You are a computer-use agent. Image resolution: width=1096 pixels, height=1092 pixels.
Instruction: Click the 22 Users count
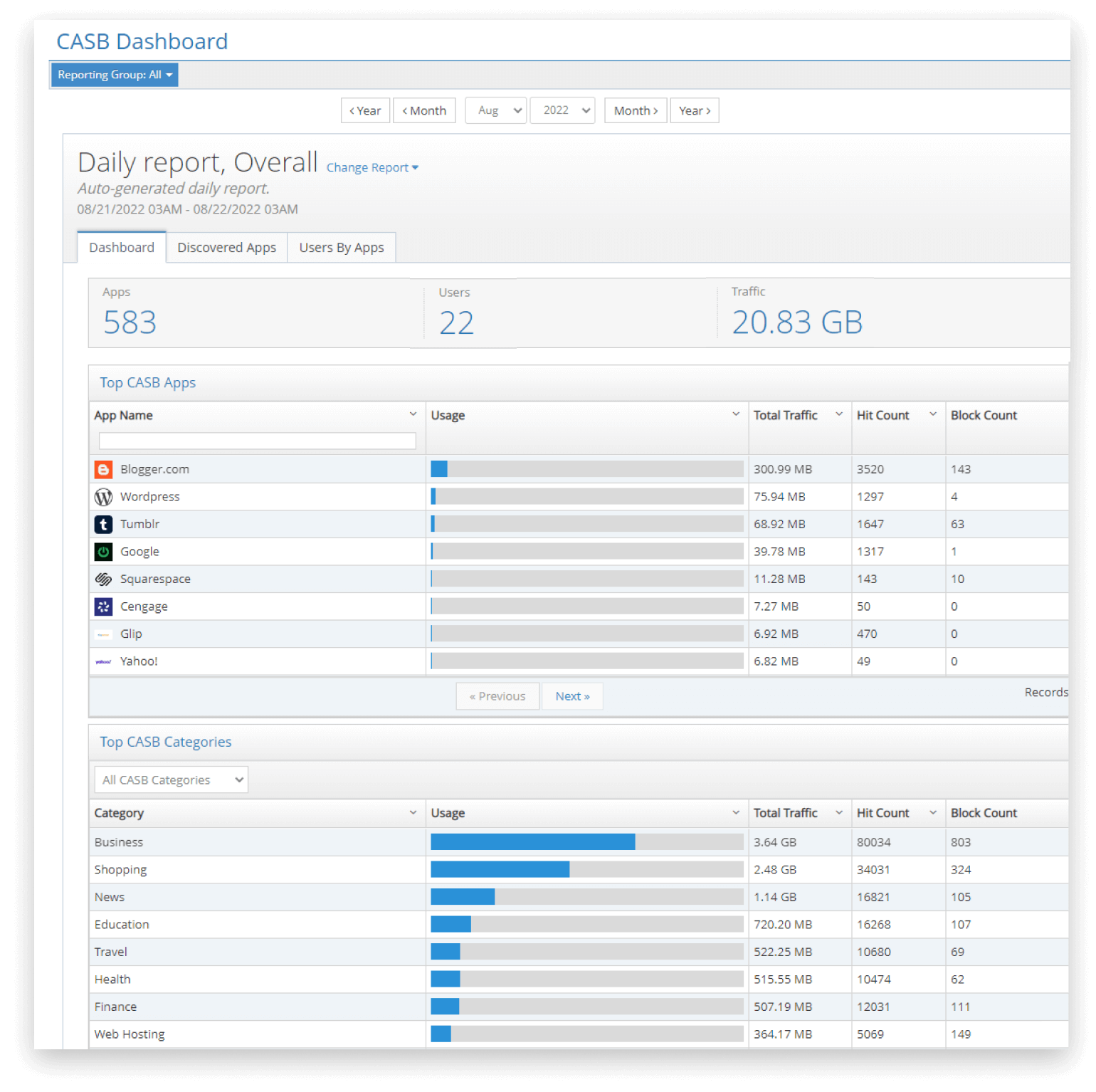pos(456,323)
